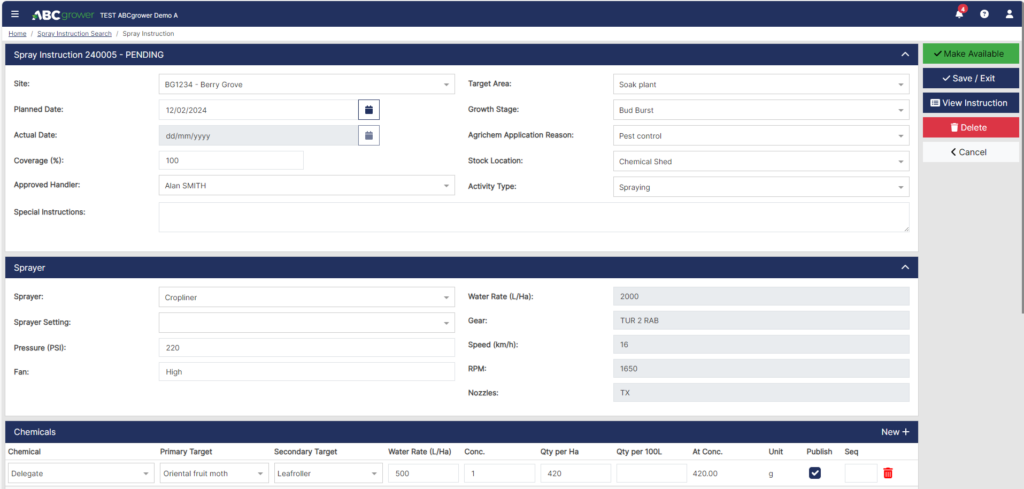The height and width of the screenshot is (489, 1024).
Task: Open Planned Date calendar picker
Action: pos(368,110)
